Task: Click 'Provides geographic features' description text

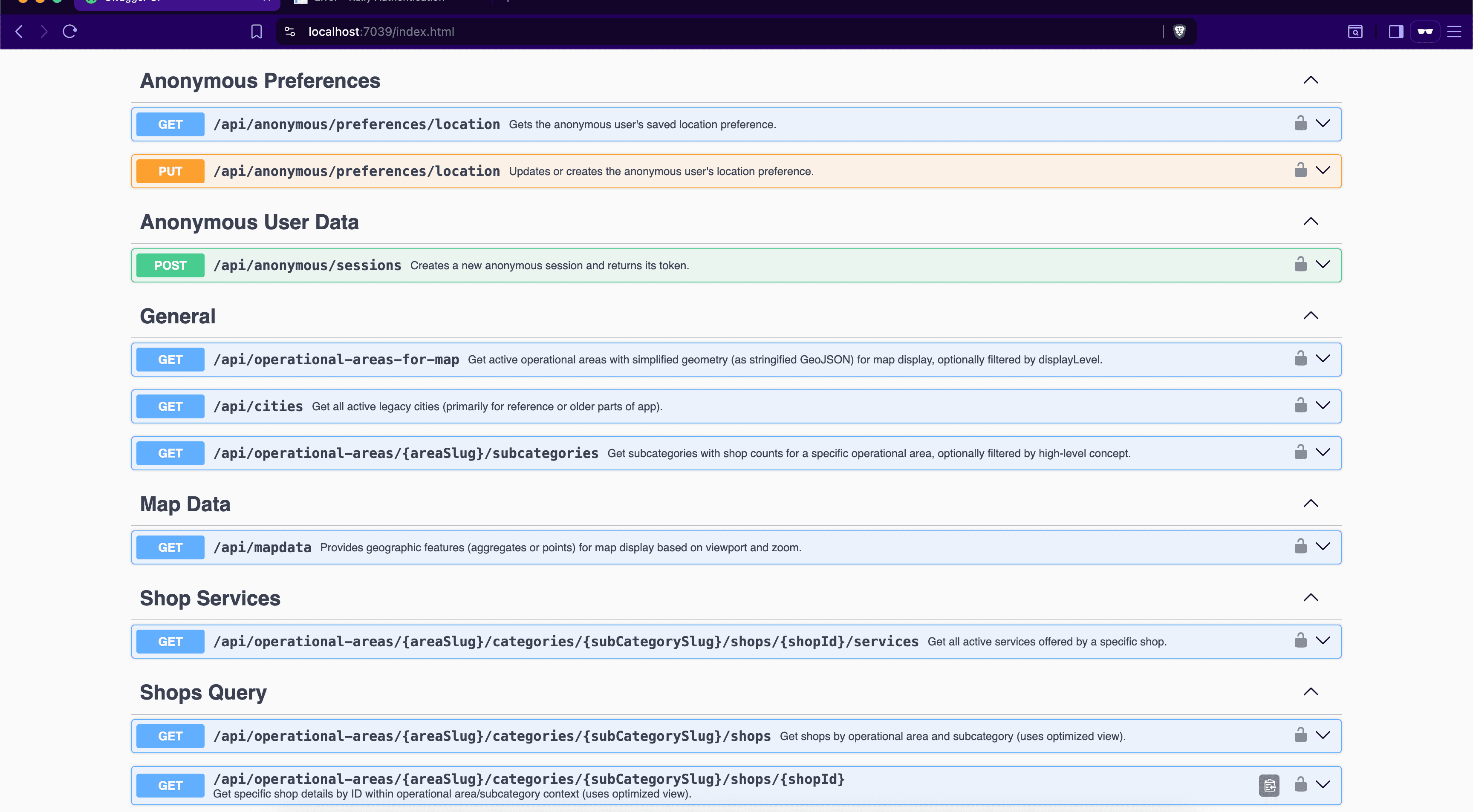Action: 561,547
